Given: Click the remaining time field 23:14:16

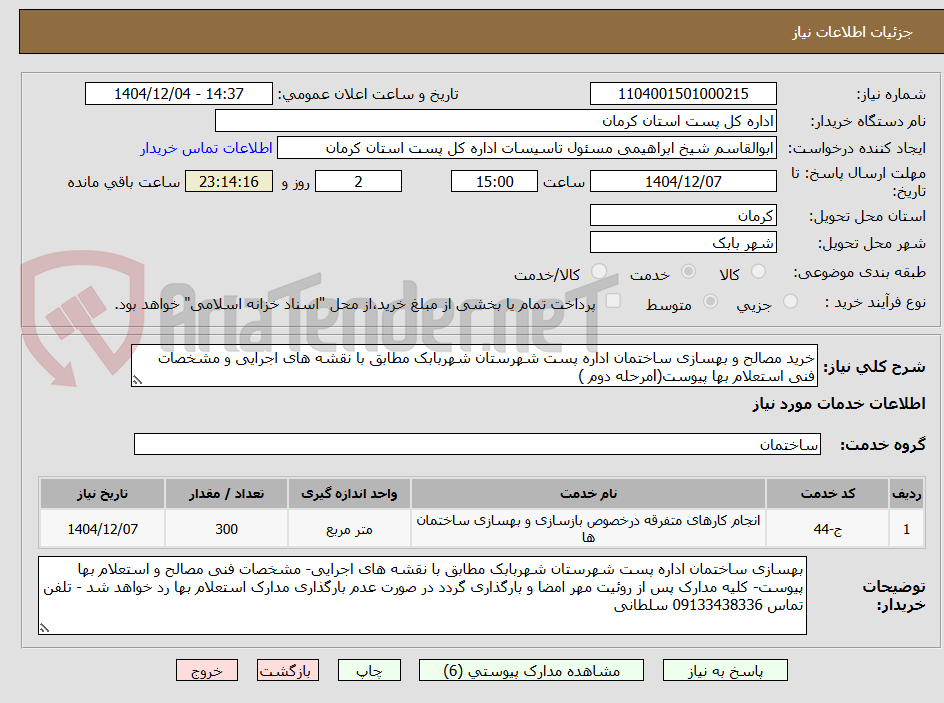Looking at the screenshot, I should (229, 181).
